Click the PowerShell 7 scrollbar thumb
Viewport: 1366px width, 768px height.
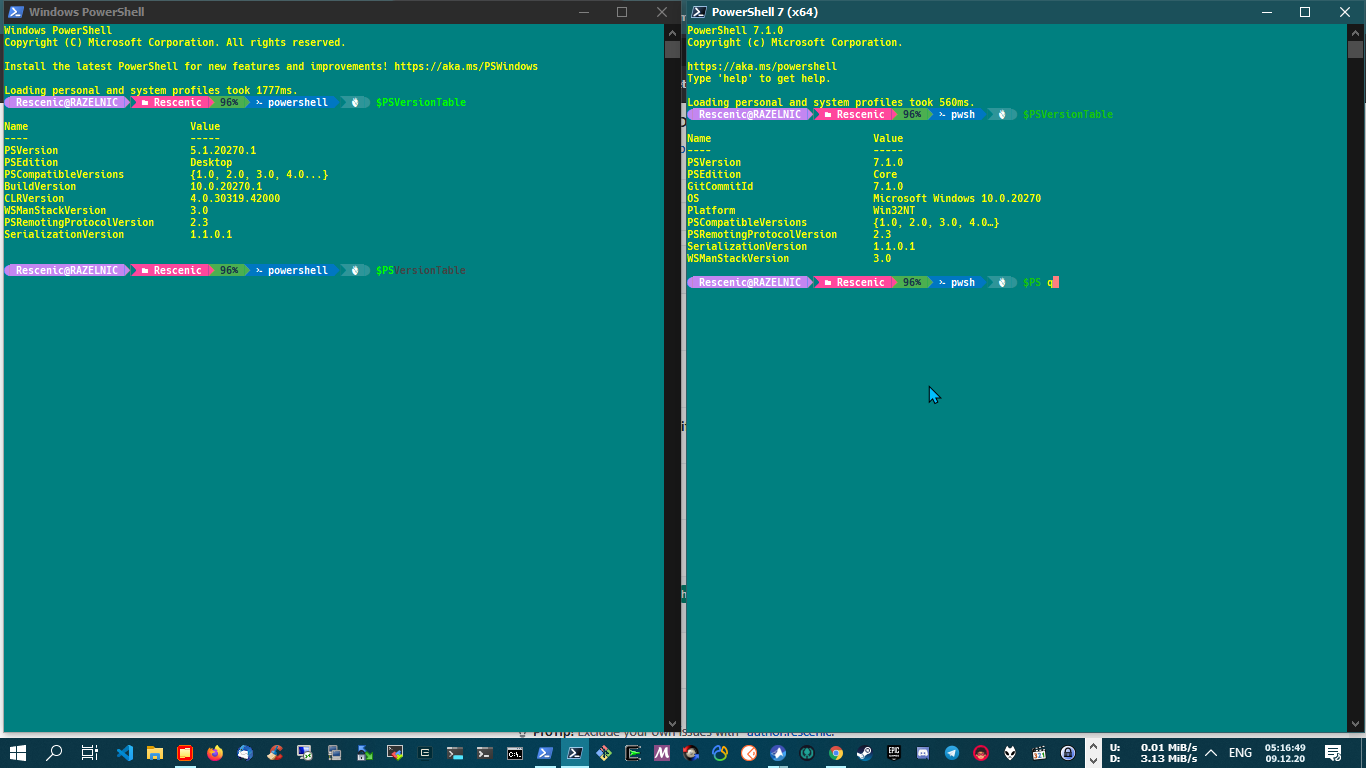[x=1355, y=50]
